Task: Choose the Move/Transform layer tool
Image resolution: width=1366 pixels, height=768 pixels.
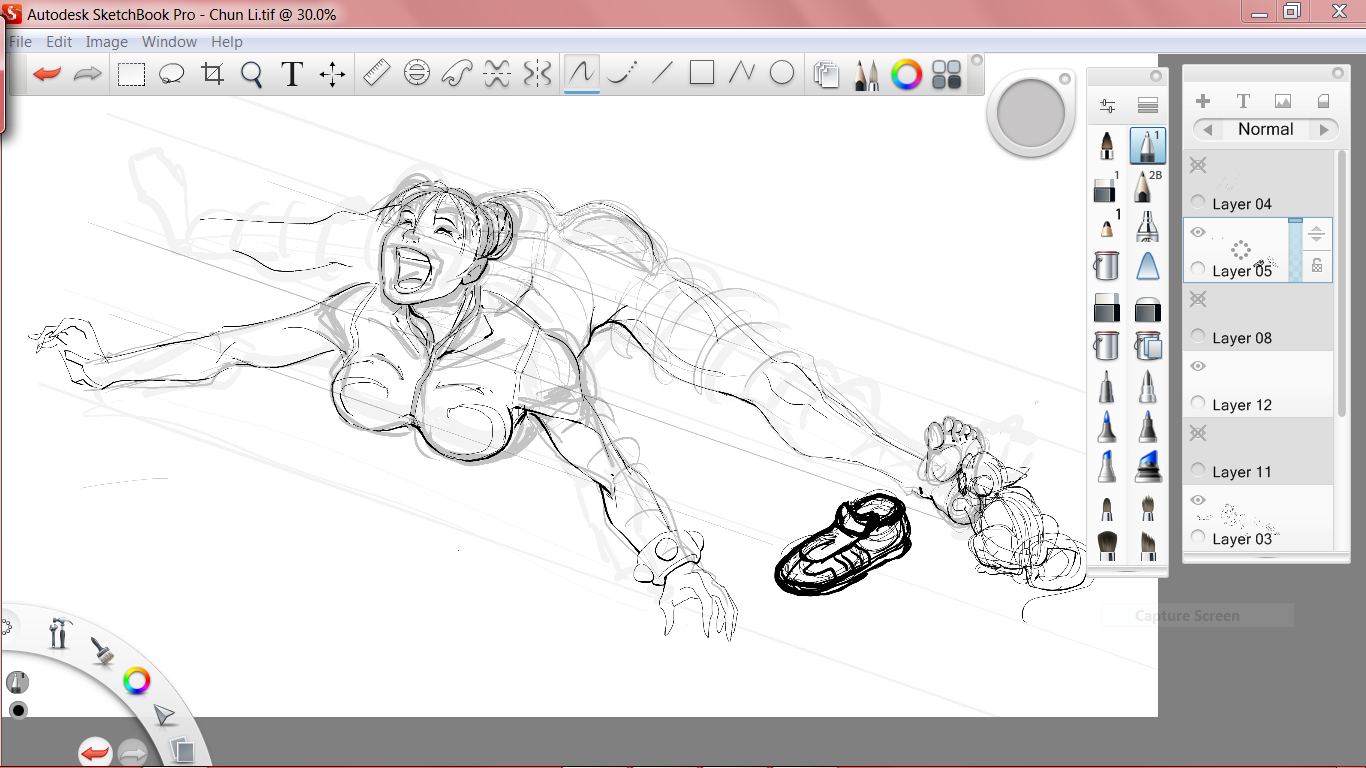Action: (x=332, y=74)
